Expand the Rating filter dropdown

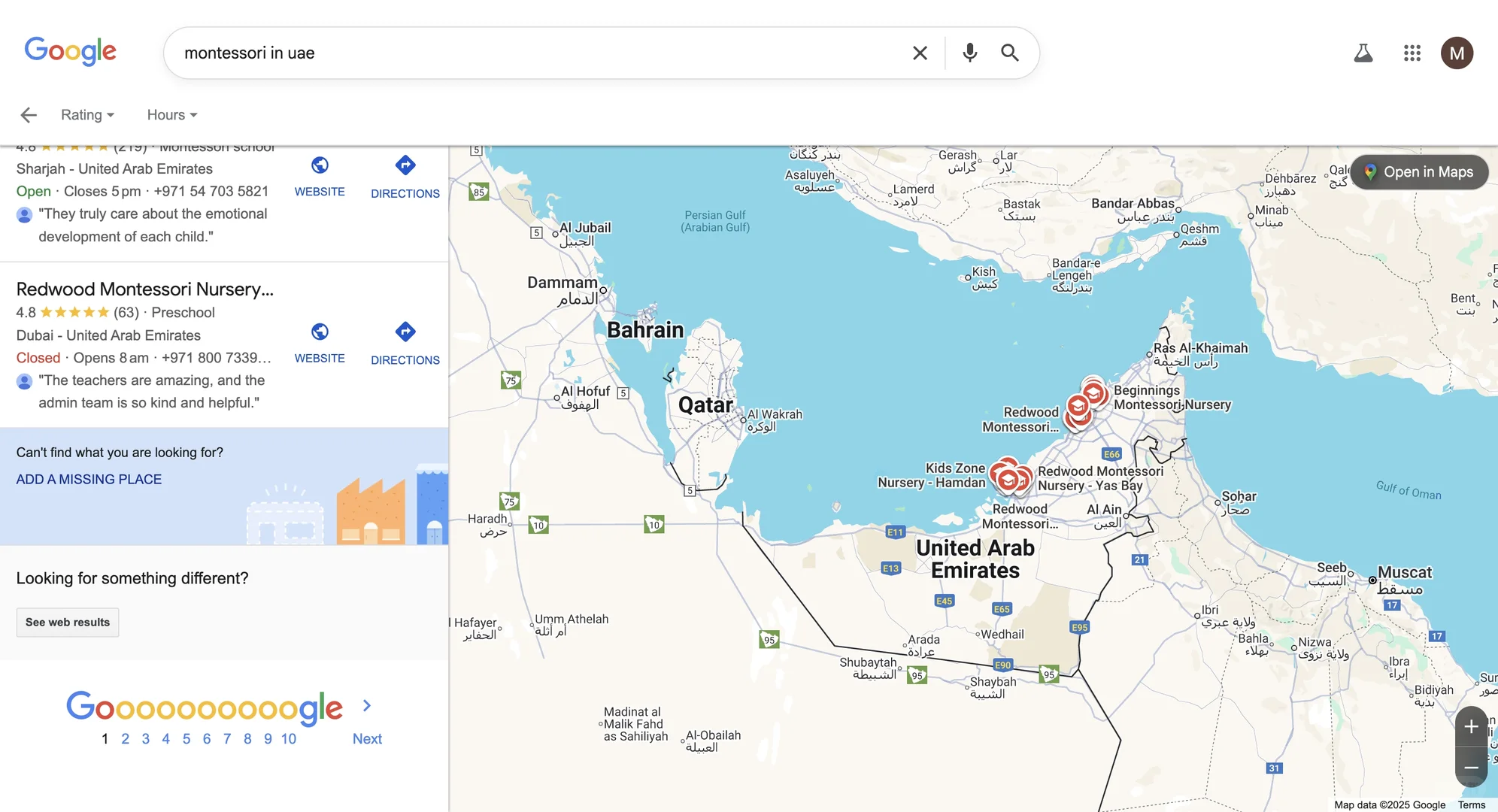87,115
